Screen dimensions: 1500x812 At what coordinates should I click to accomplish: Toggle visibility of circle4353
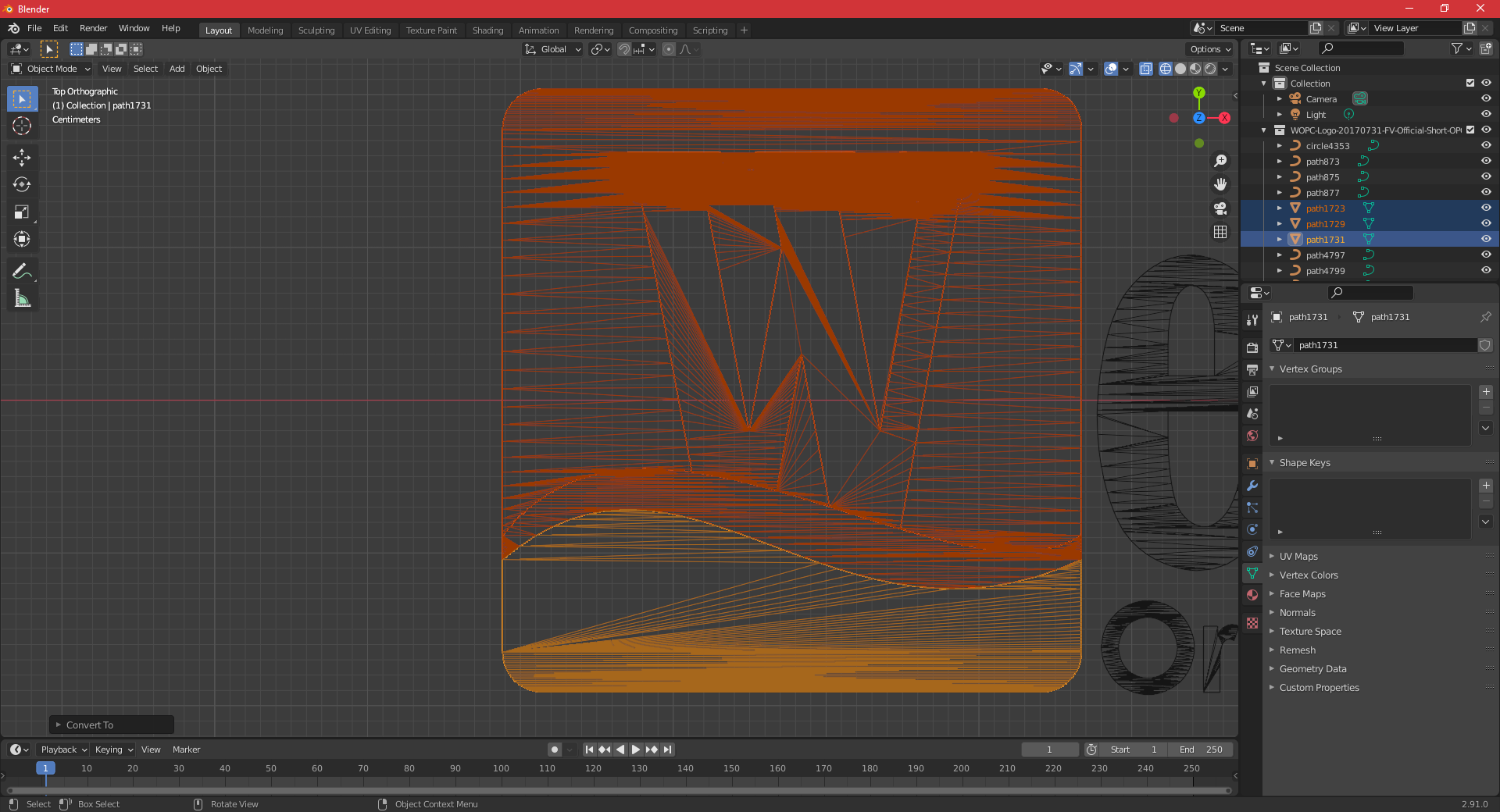1486,146
